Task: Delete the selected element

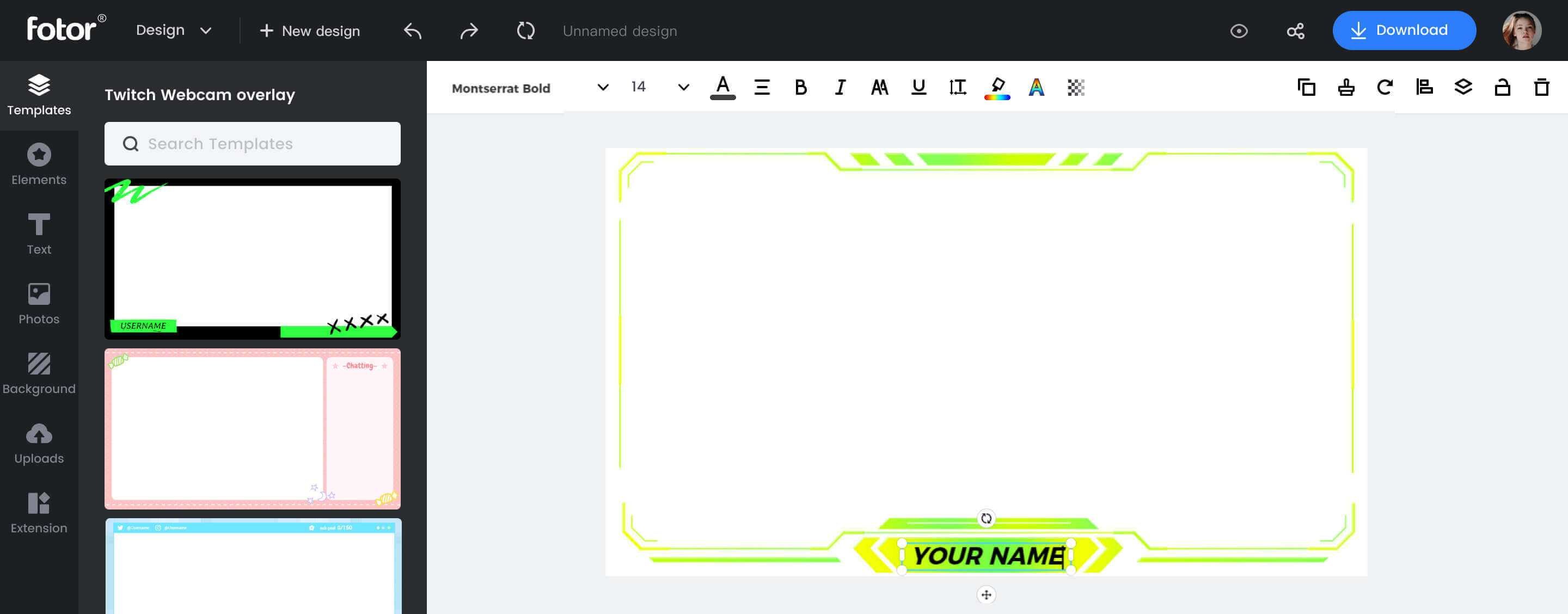Action: [x=1541, y=87]
